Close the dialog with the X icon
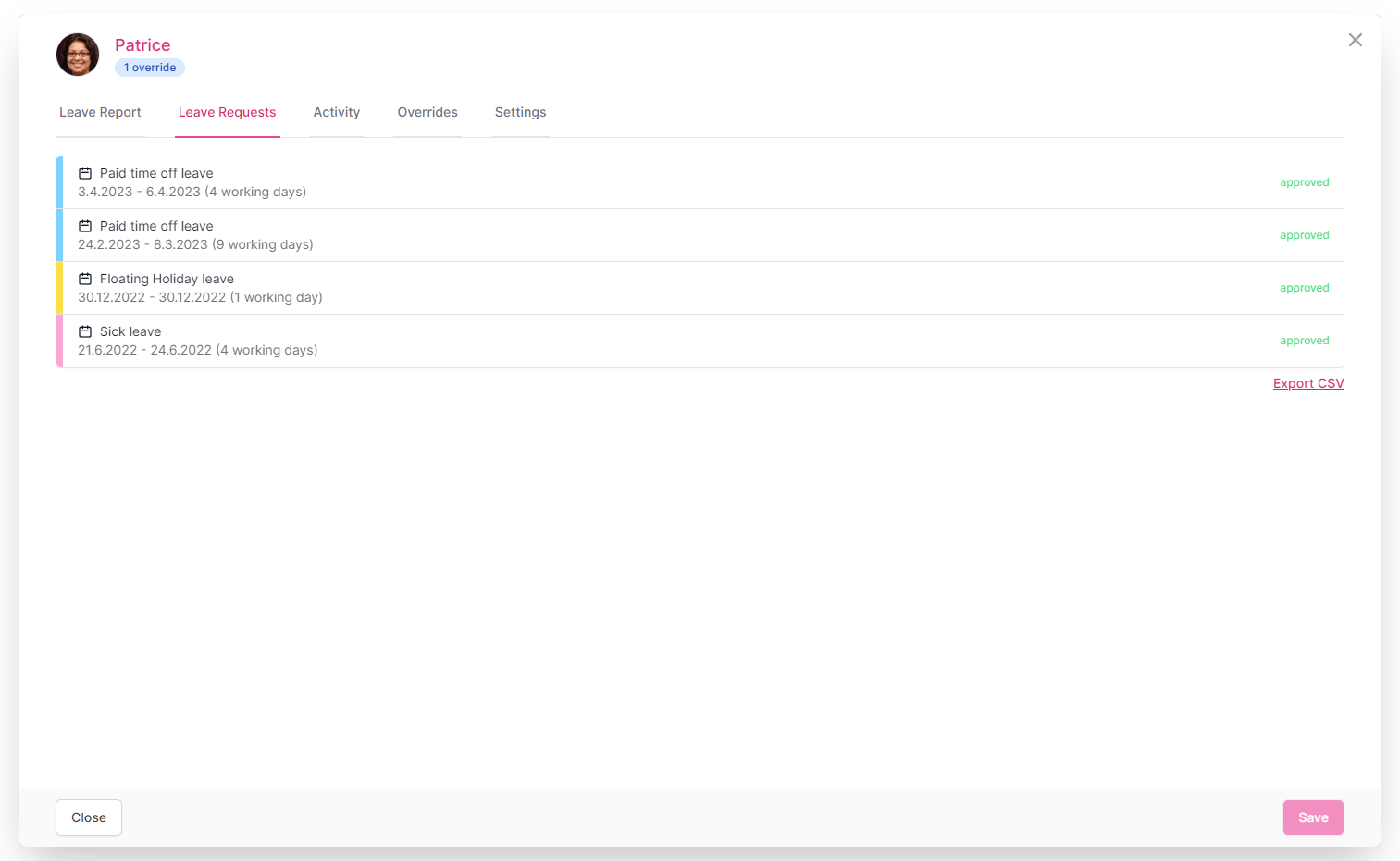The image size is (1400, 861). coord(1355,40)
